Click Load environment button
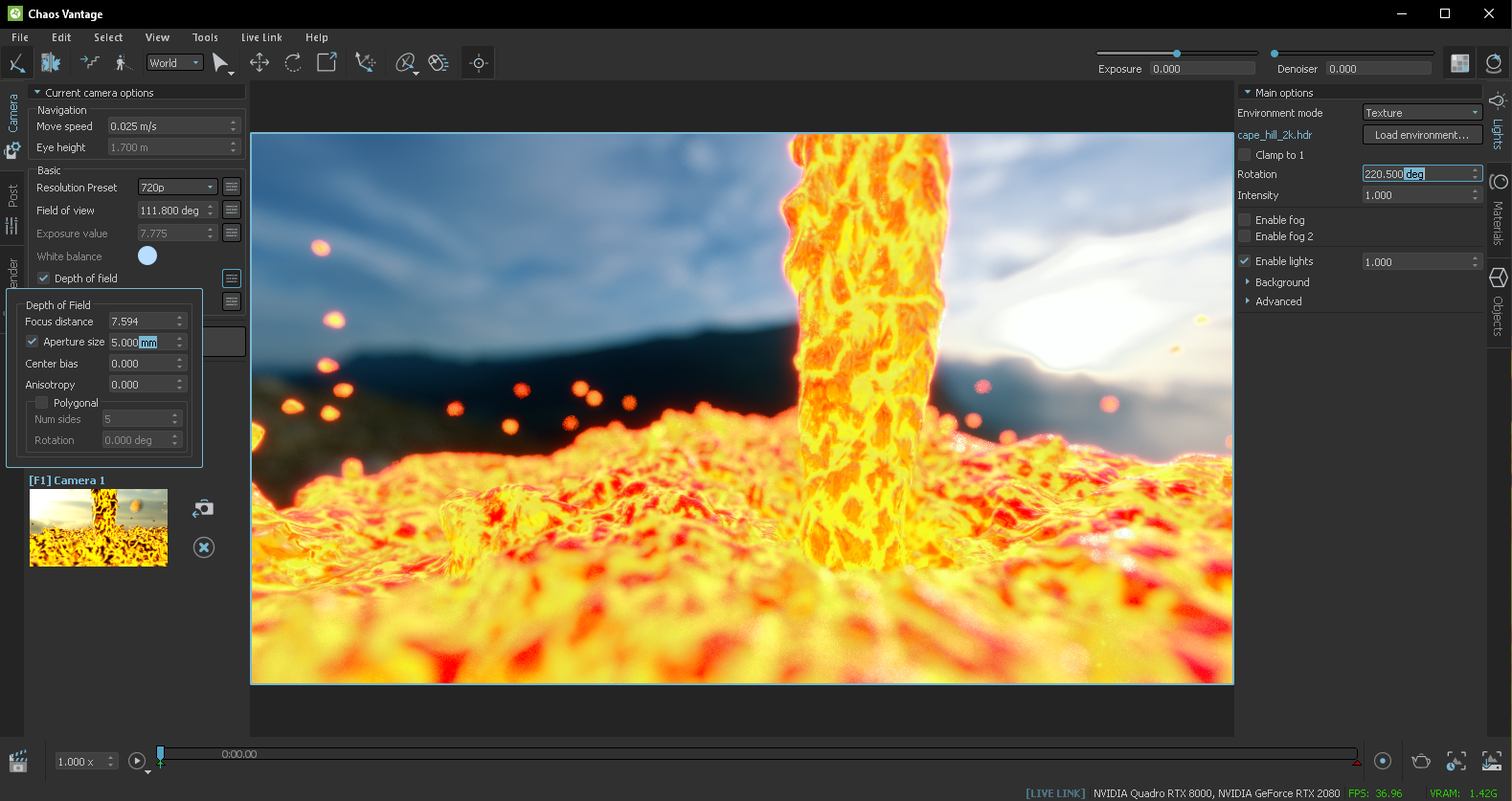1512x801 pixels. point(1422,135)
